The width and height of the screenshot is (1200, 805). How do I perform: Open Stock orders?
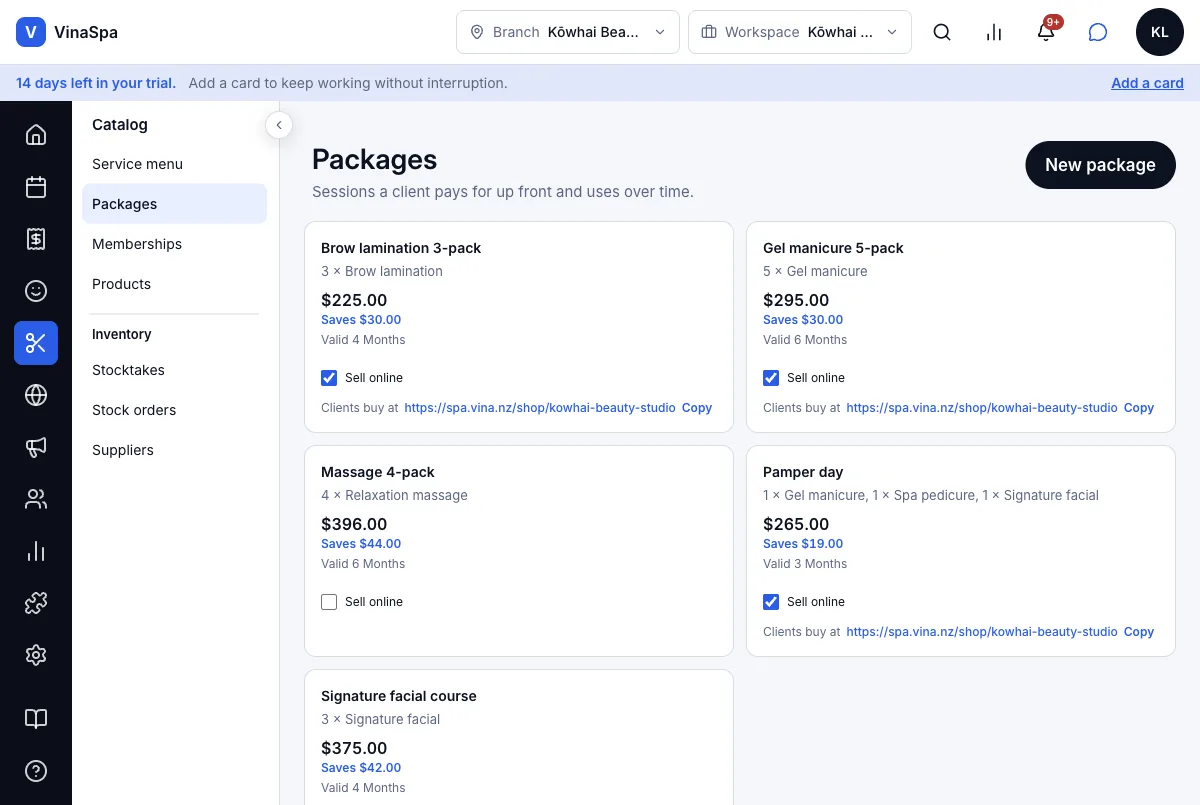point(174,410)
